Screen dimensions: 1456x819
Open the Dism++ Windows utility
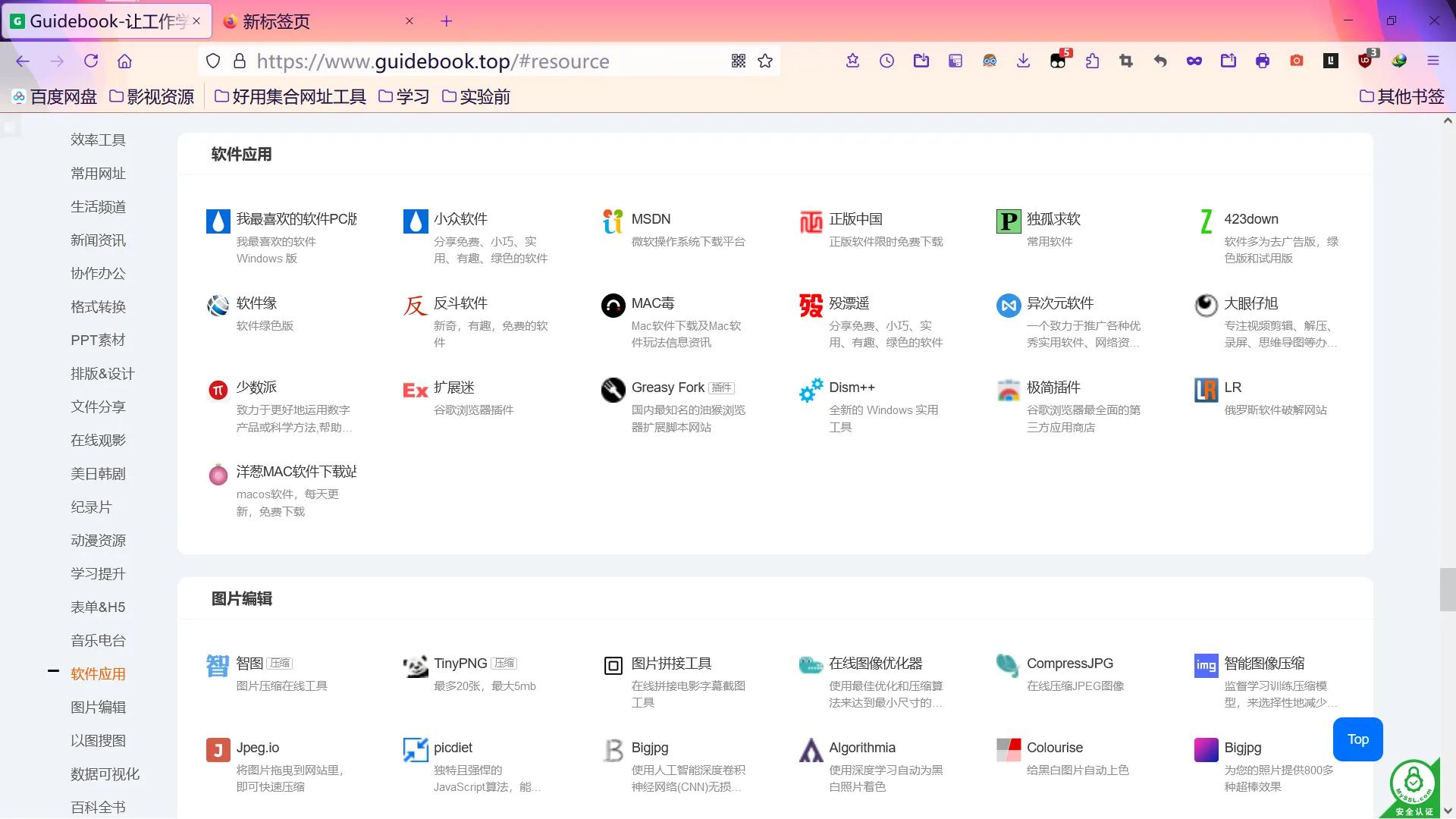[x=852, y=388]
